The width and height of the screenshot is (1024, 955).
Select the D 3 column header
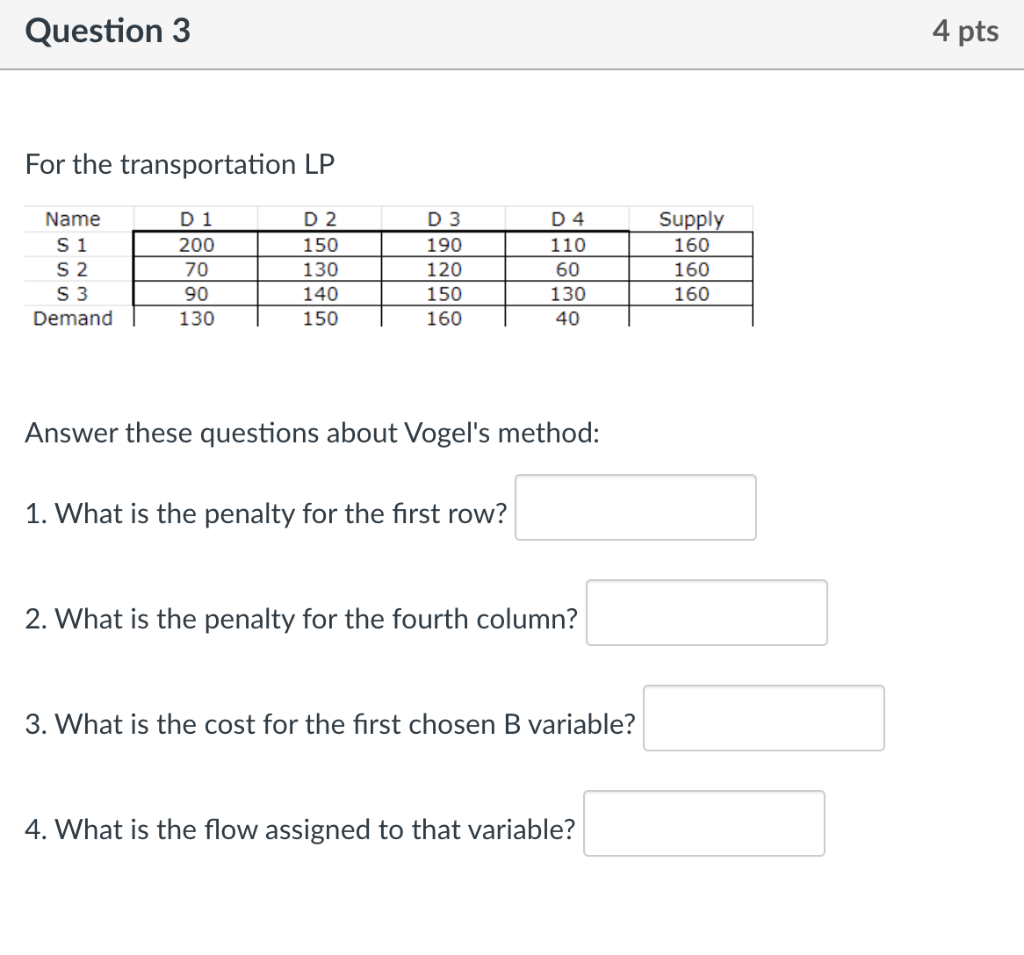[442, 219]
